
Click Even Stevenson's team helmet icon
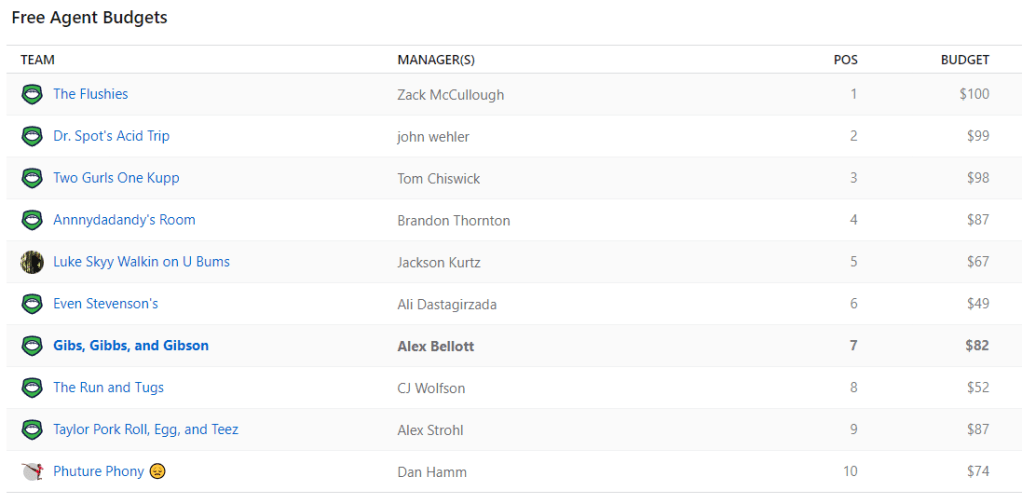(x=32, y=304)
